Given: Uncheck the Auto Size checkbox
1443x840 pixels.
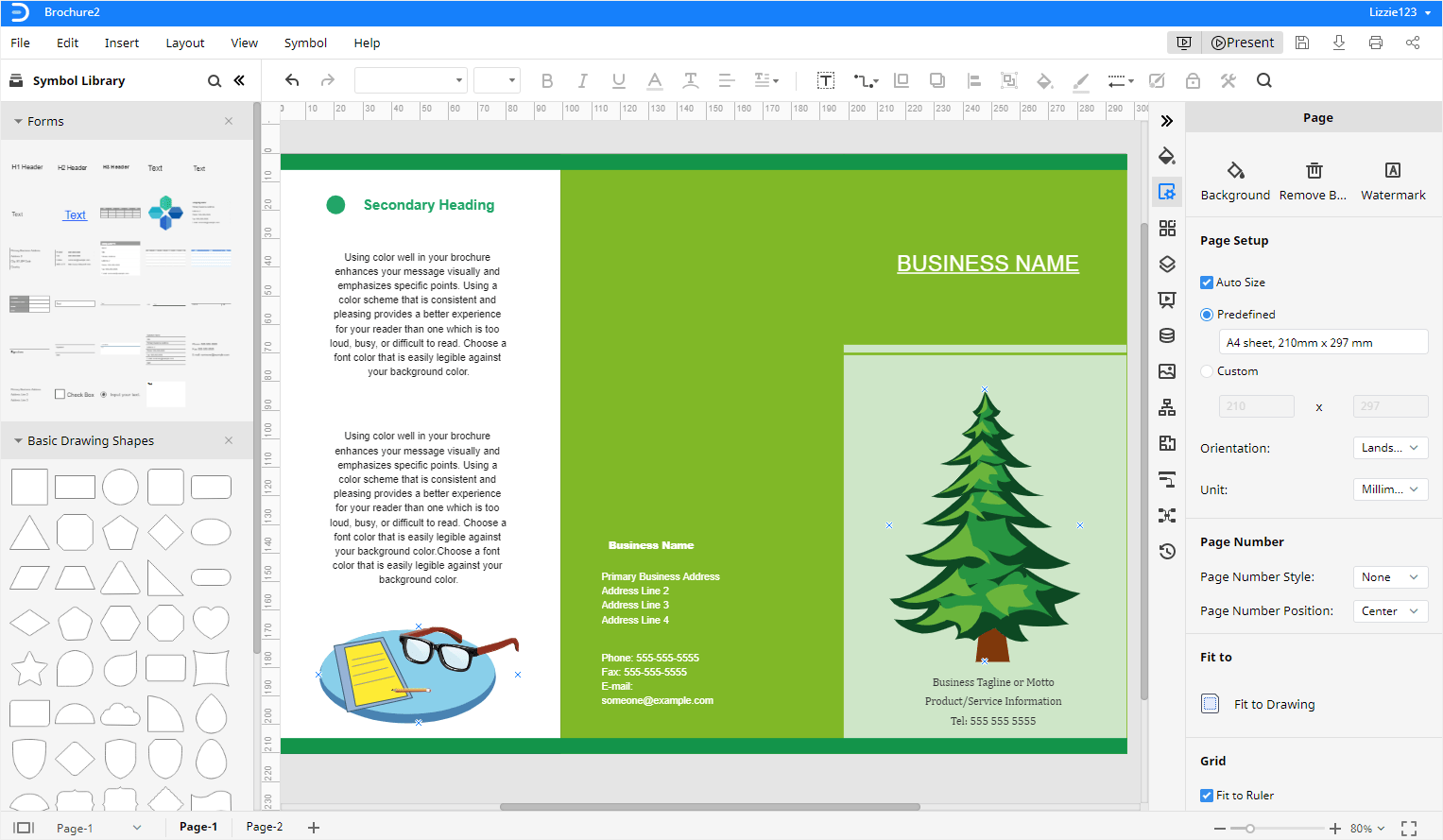Looking at the screenshot, I should [x=1206, y=282].
